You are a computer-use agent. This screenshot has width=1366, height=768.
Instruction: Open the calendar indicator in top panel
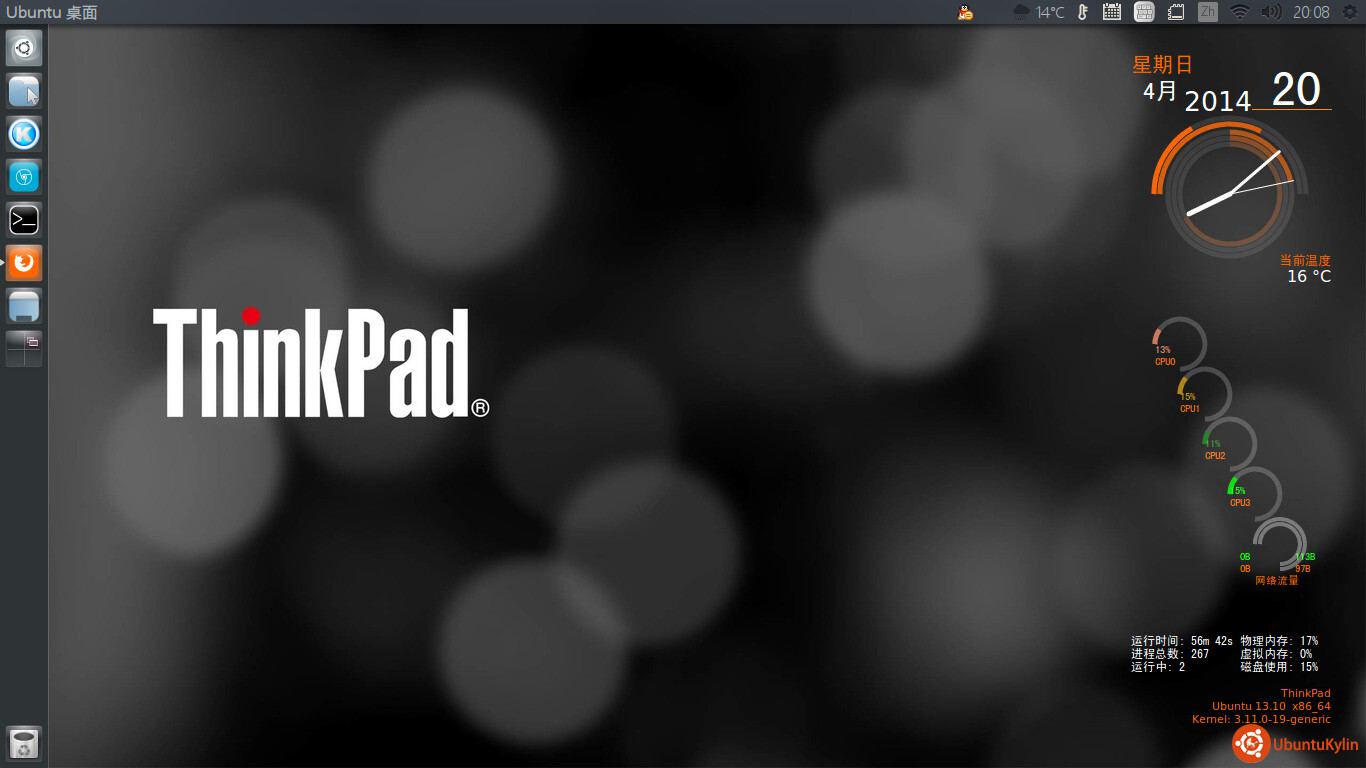(x=1111, y=12)
